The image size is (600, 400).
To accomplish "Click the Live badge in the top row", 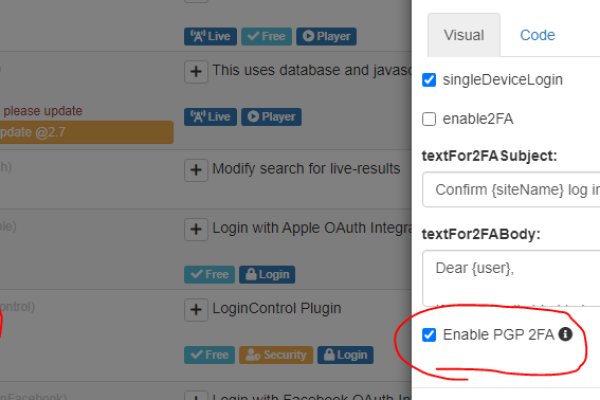I will point(209,36).
